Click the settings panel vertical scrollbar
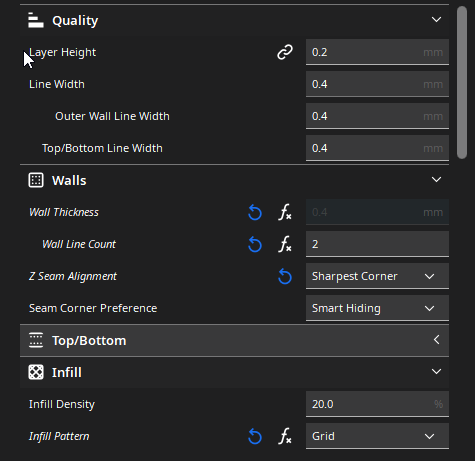This screenshot has height=461, width=475. coord(462,82)
